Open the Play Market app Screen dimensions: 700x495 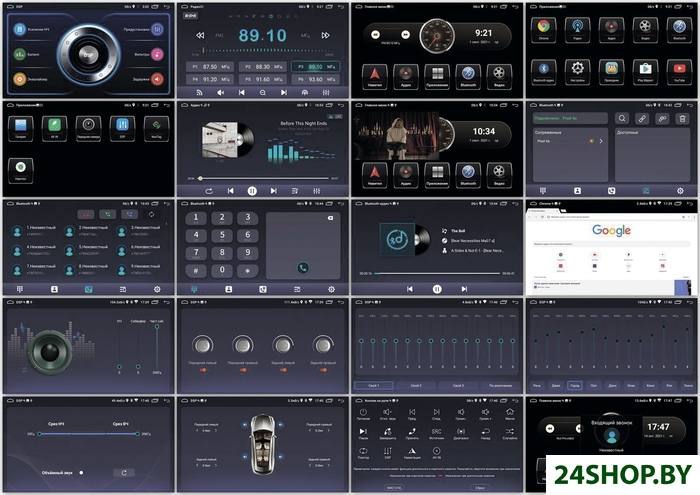pos(645,70)
